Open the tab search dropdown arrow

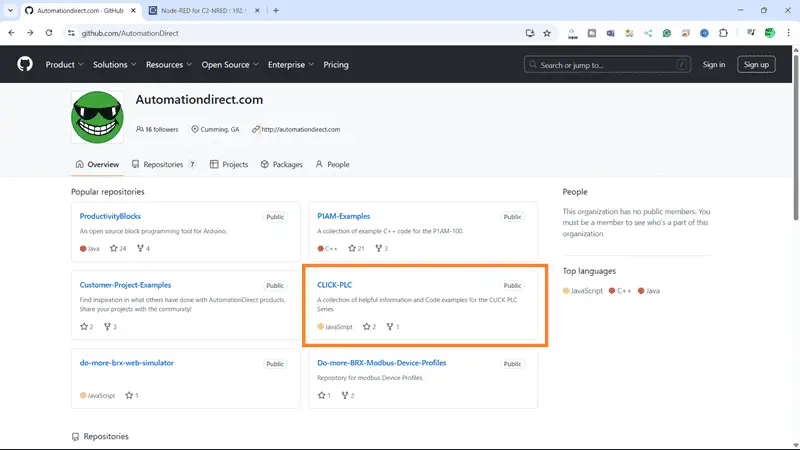click(x=10, y=10)
